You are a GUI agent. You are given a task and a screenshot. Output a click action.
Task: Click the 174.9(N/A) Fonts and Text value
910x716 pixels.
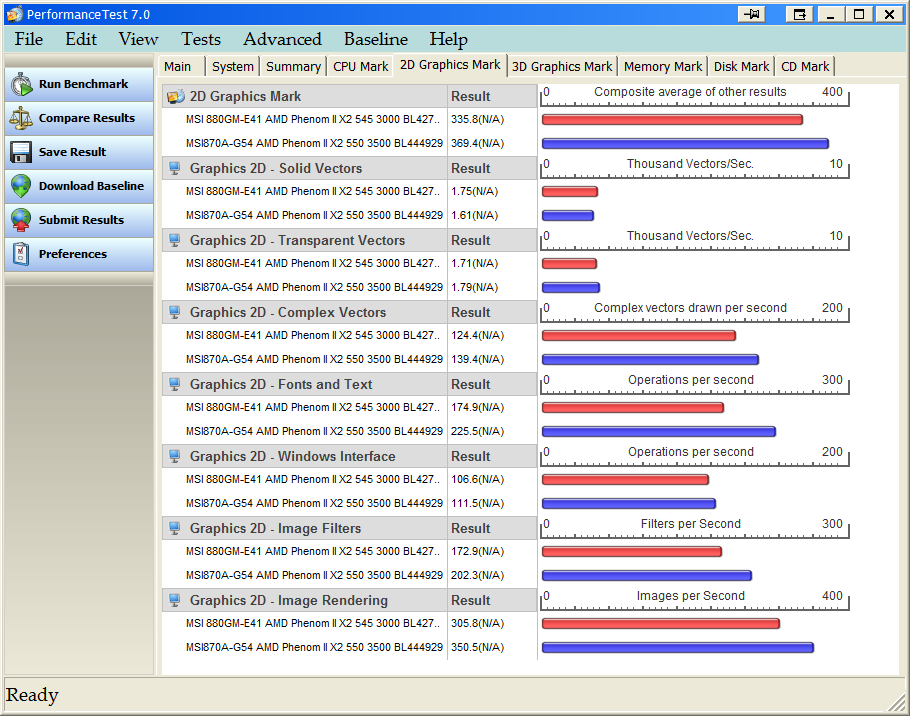[477, 407]
